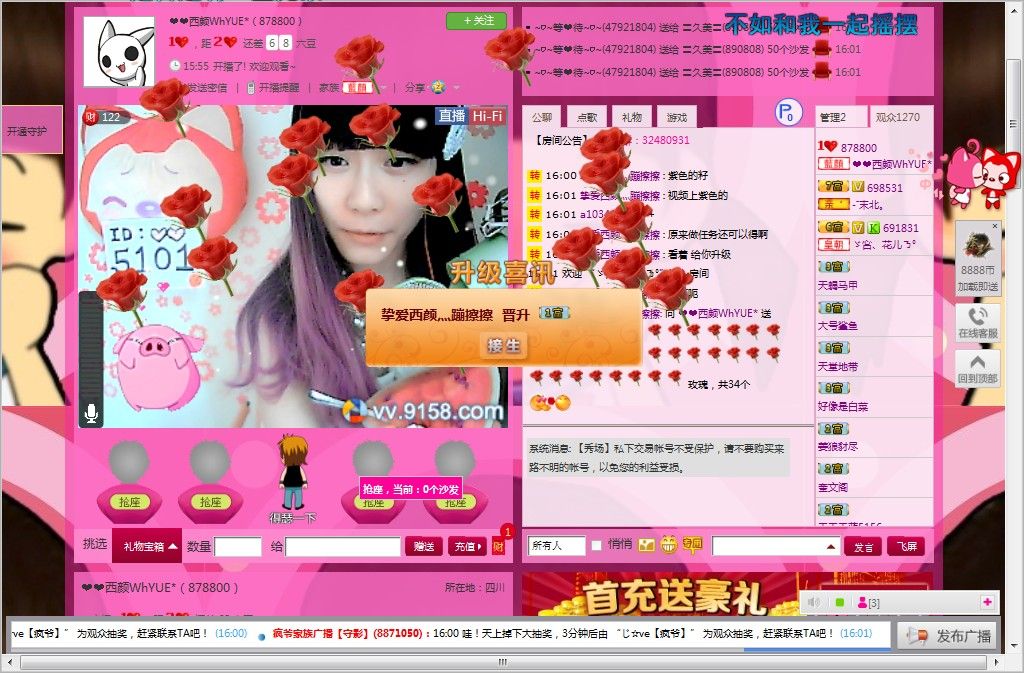Select user 698531 in the audience list
Image resolution: width=1024 pixels, height=673 pixels.
874,195
